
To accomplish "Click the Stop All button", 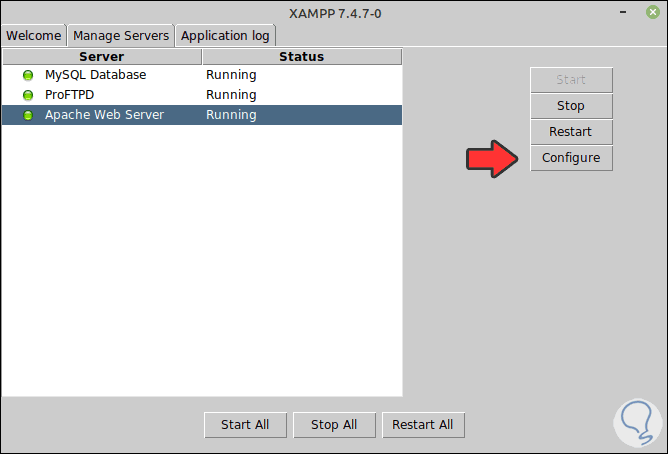I will pyautogui.click(x=334, y=425).
